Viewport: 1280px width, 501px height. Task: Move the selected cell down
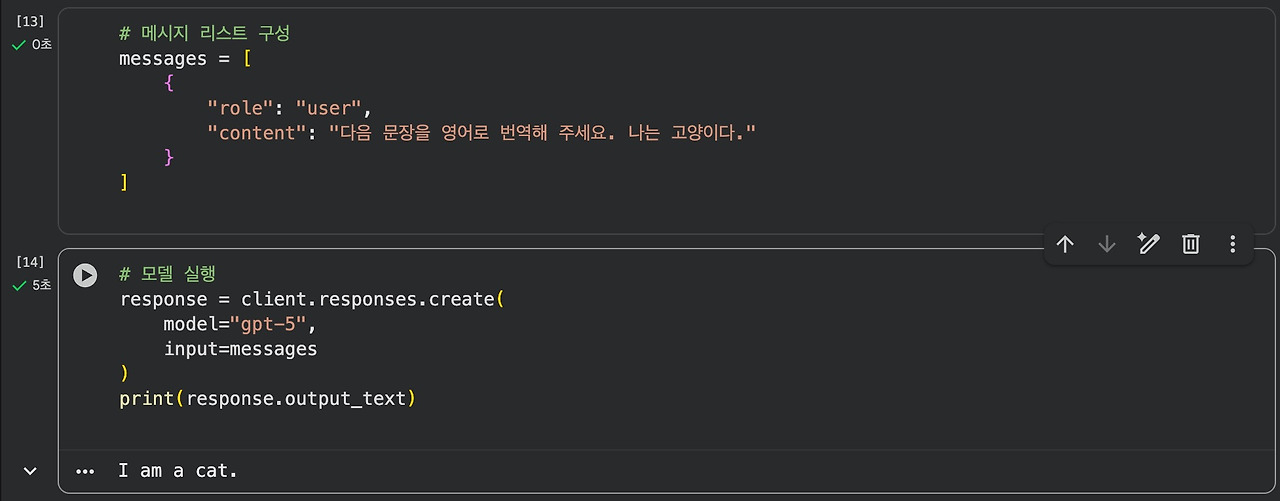(x=1106, y=244)
